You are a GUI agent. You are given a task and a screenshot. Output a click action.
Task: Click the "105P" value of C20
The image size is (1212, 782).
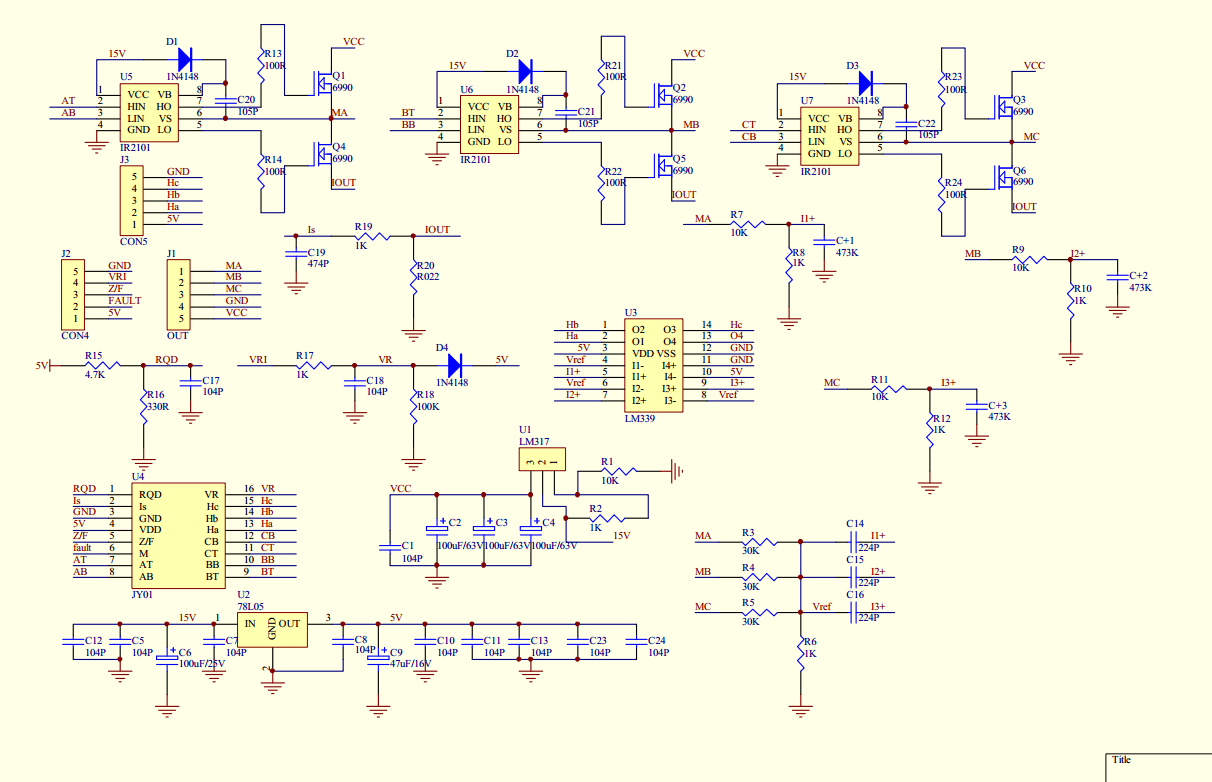(x=248, y=111)
